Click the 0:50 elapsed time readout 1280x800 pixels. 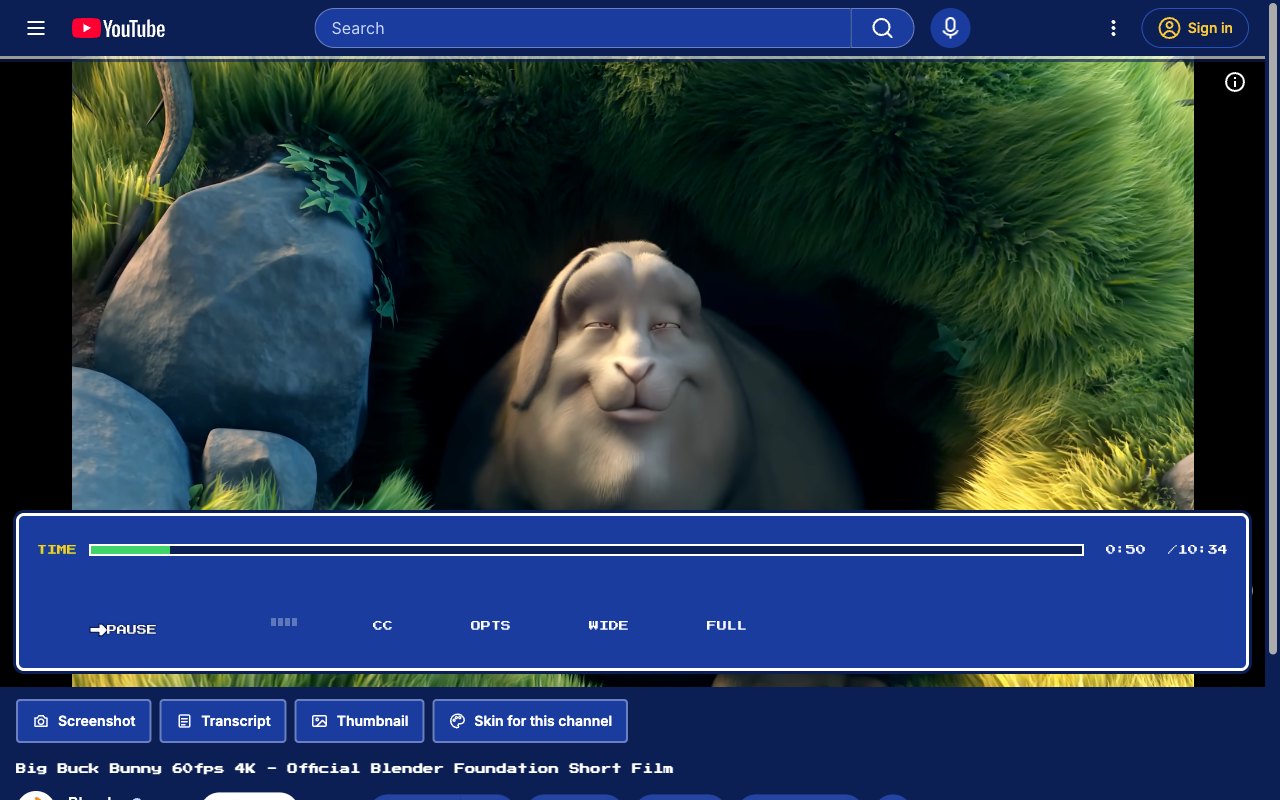pos(1125,549)
